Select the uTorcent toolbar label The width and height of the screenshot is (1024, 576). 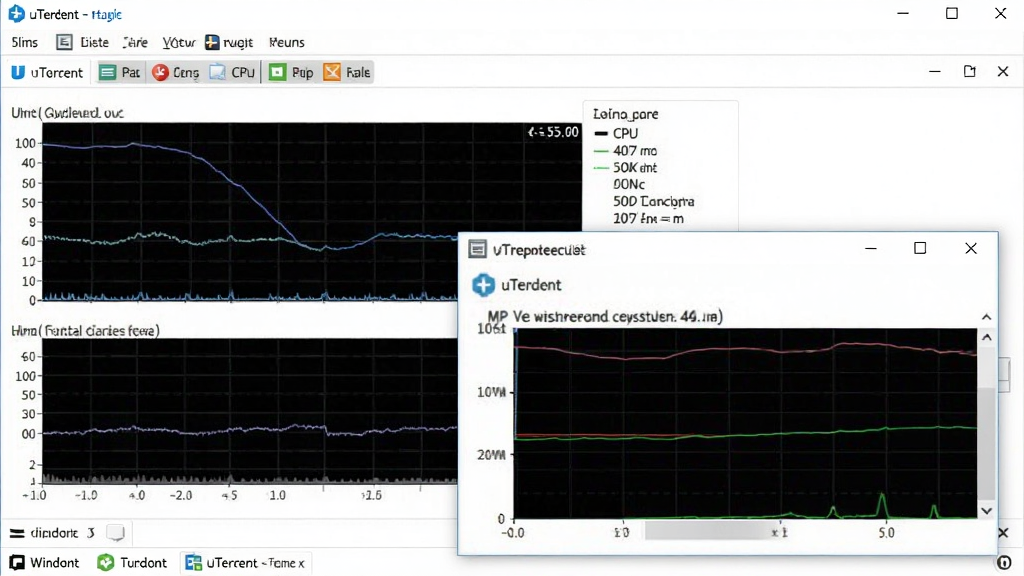(57, 72)
